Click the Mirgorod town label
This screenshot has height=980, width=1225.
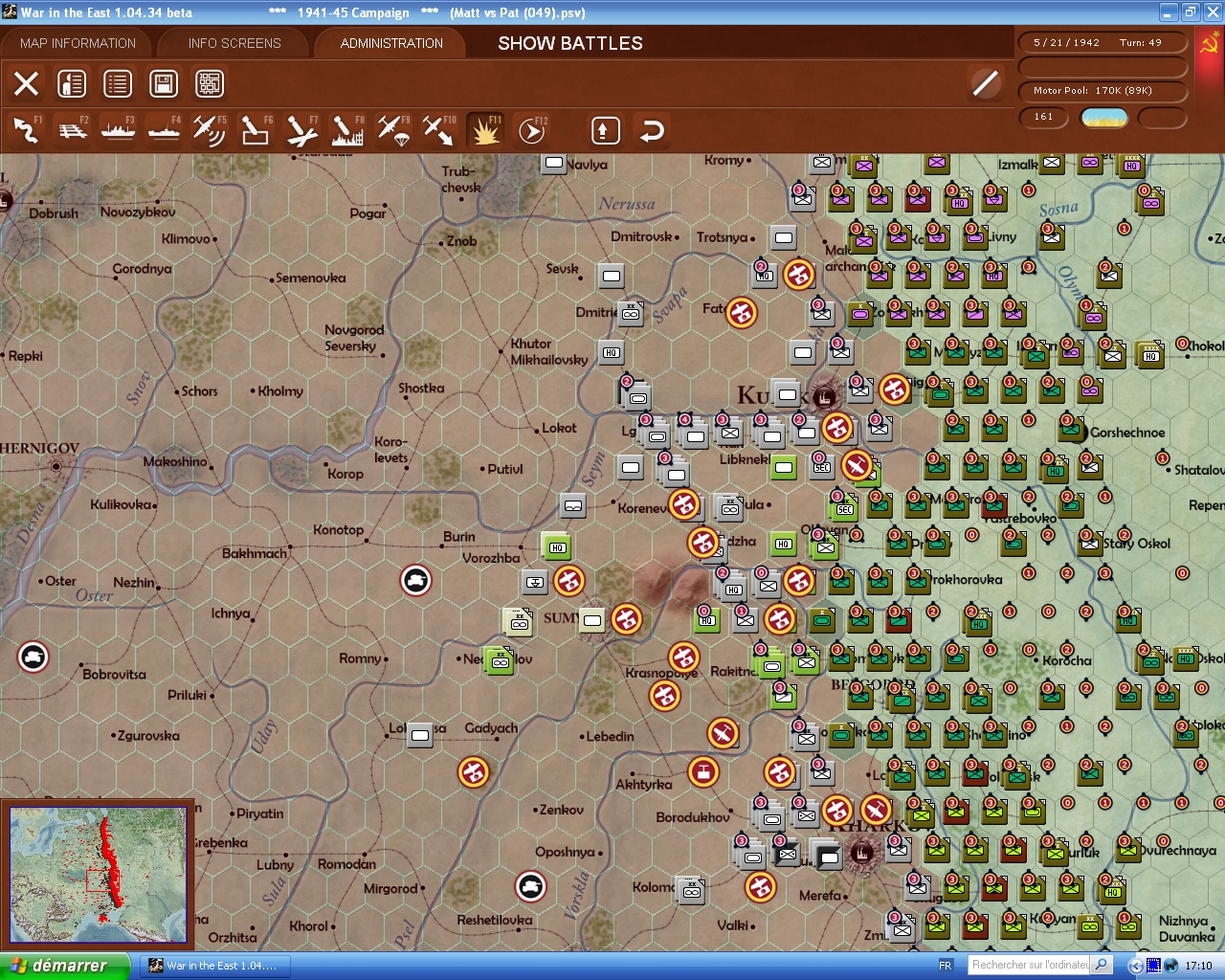[390, 889]
